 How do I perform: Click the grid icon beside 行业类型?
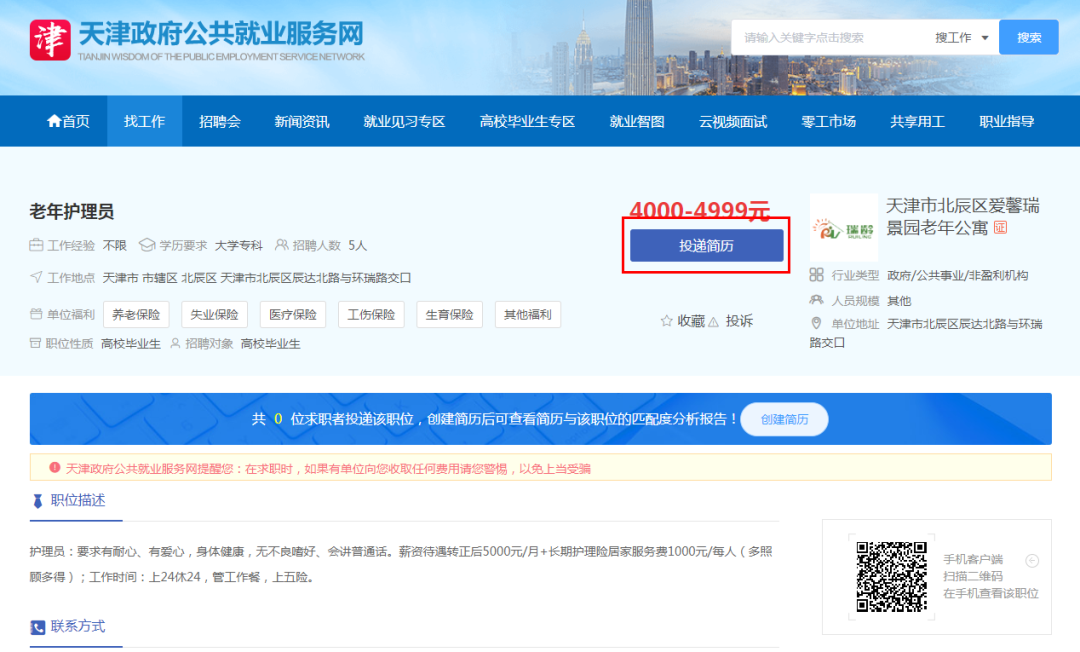[816, 275]
